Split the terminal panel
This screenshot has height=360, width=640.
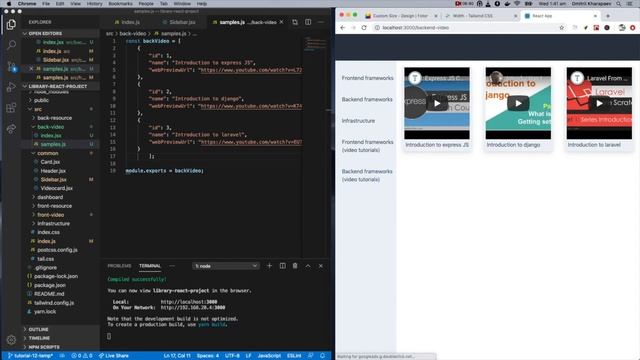(x=282, y=266)
